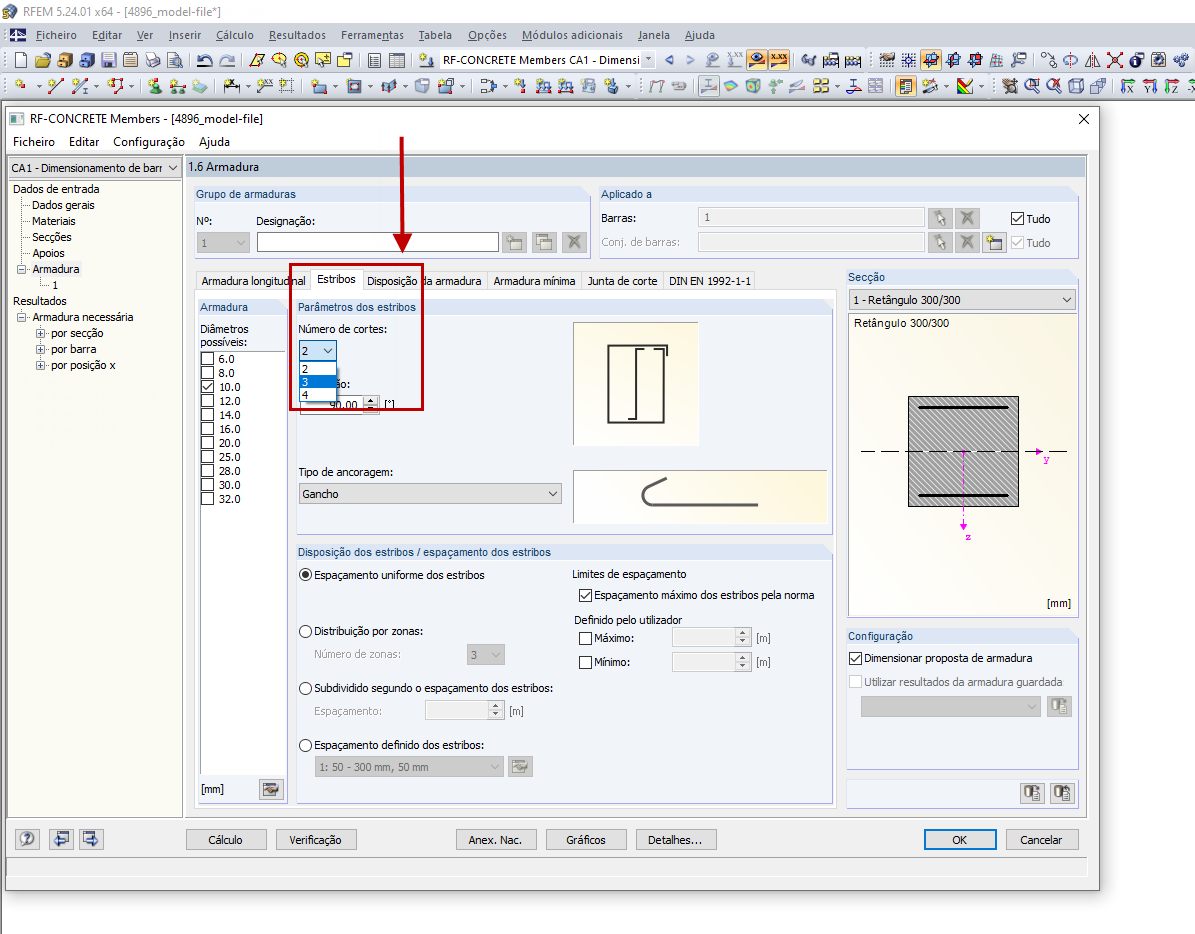Open rebar diameter library below diameters list
This screenshot has width=1195, height=934.
(271, 789)
